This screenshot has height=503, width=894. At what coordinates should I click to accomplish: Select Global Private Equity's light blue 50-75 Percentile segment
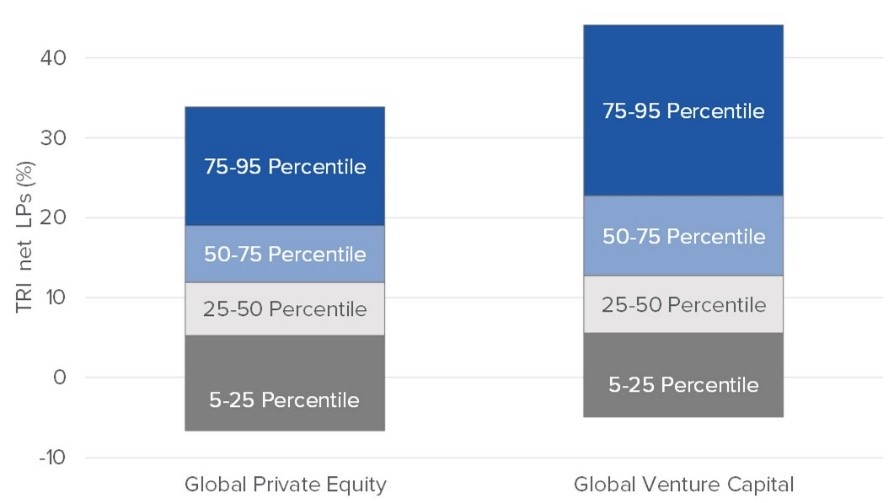285,254
